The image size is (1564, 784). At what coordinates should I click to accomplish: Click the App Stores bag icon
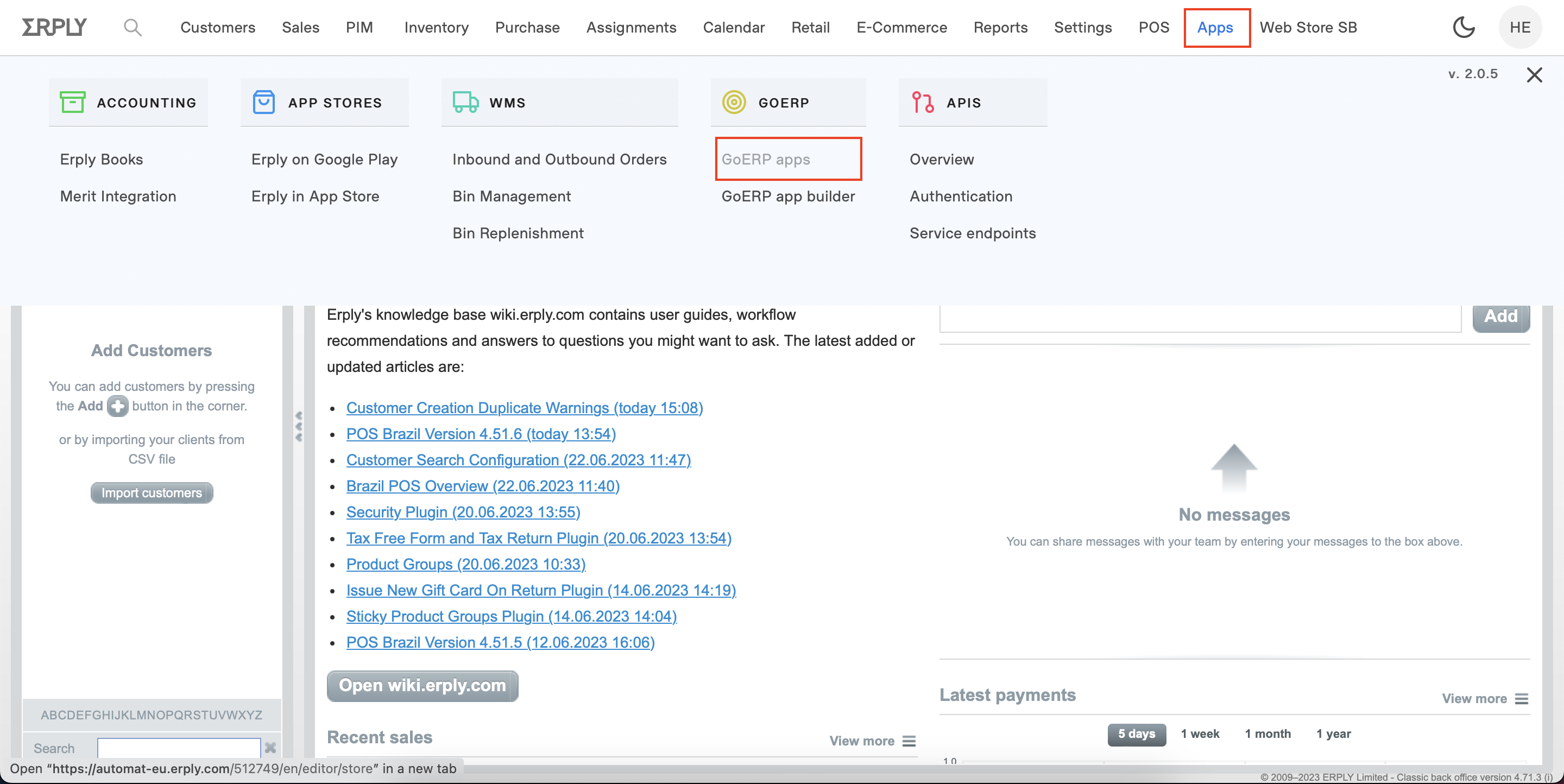pyautogui.click(x=263, y=102)
